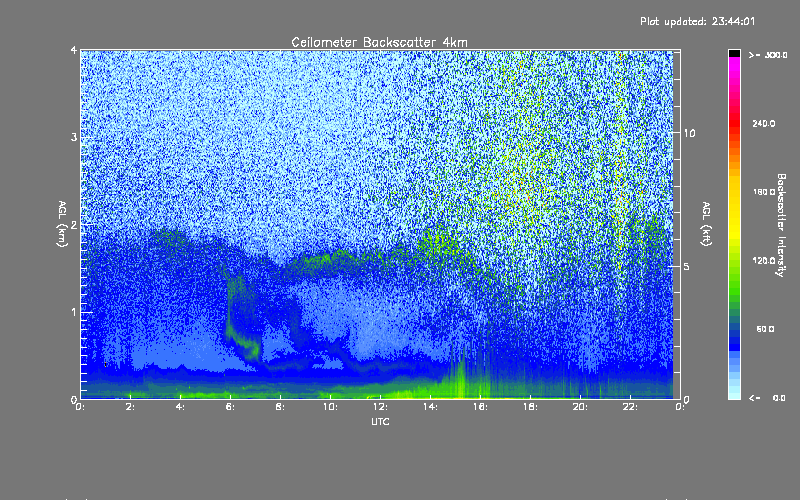
Task: Click the ">= 300.0" colorbar value
Action: coord(768,55)
